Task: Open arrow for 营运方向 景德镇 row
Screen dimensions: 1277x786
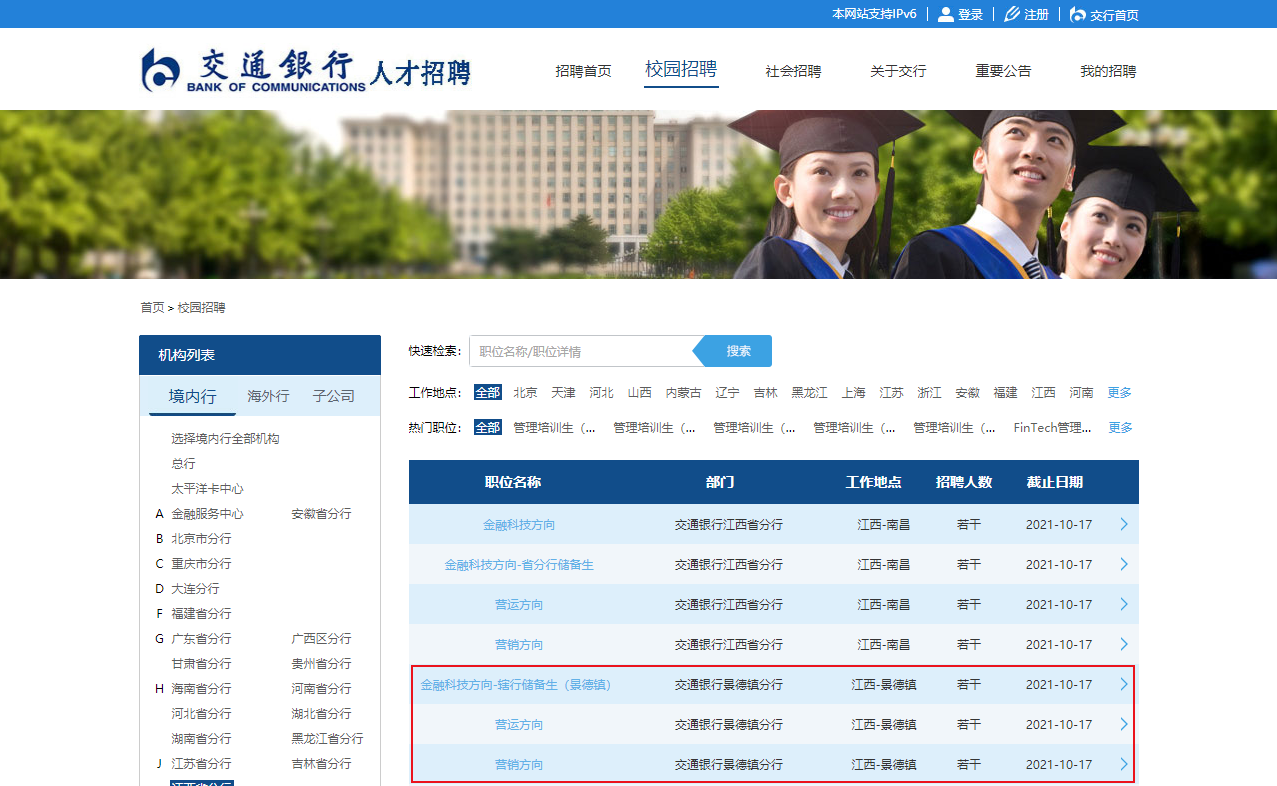Action: [1124, 724]
